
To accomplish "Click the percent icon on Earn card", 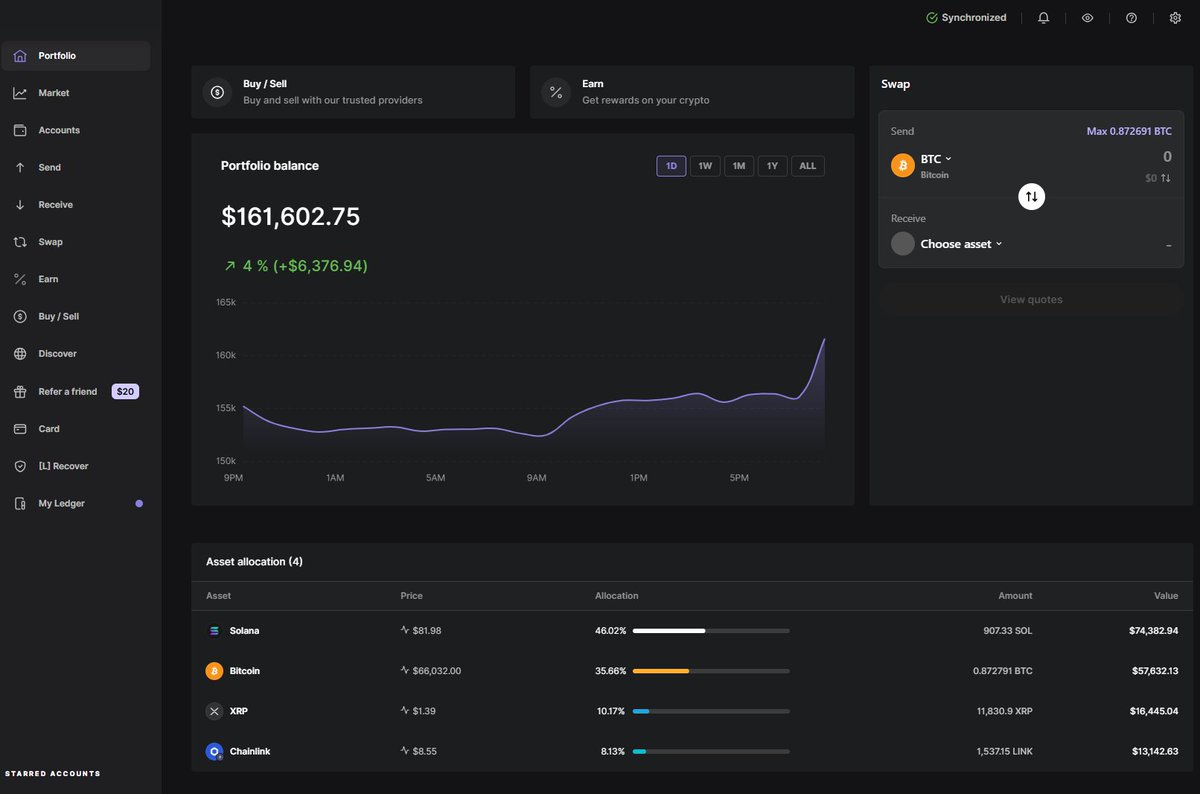I will tap(555, 92).
